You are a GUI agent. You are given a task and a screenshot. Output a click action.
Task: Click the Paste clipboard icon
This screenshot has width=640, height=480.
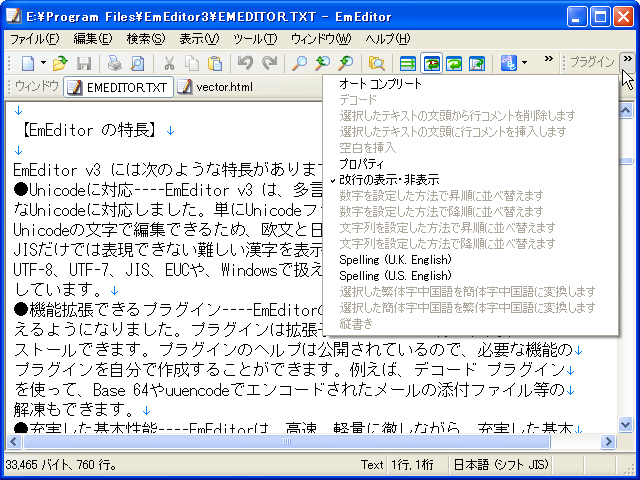(215, 63)
